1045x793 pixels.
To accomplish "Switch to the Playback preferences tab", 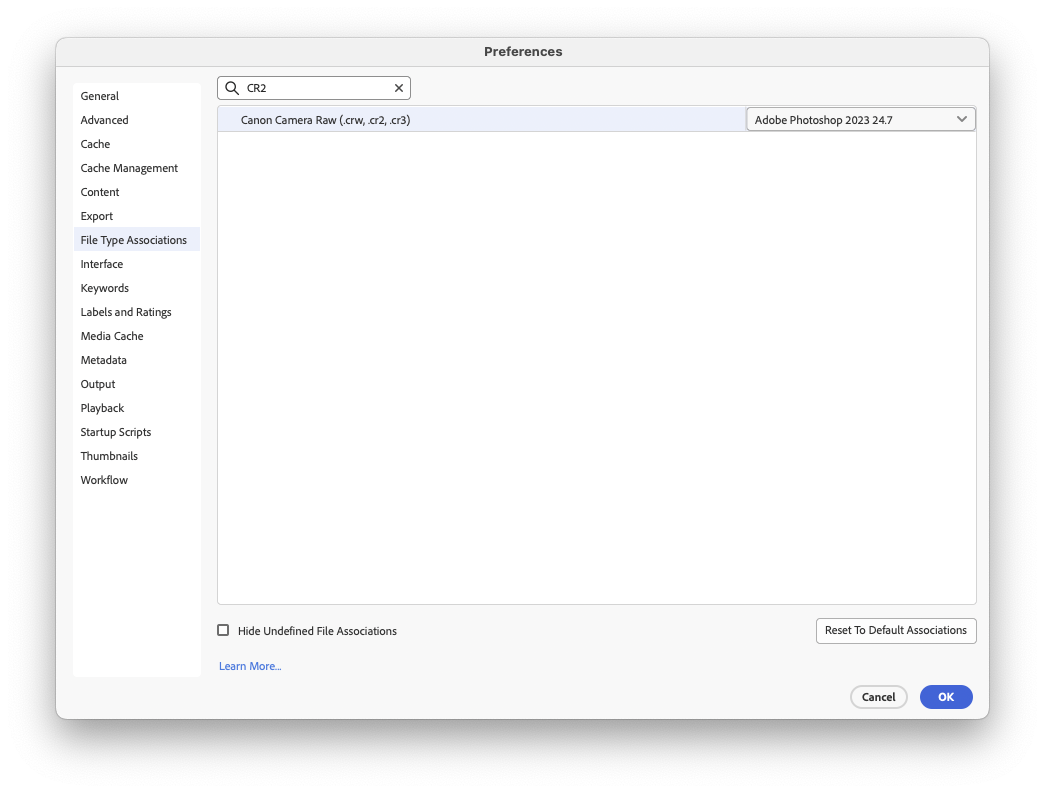I will [x=102, y=407].
